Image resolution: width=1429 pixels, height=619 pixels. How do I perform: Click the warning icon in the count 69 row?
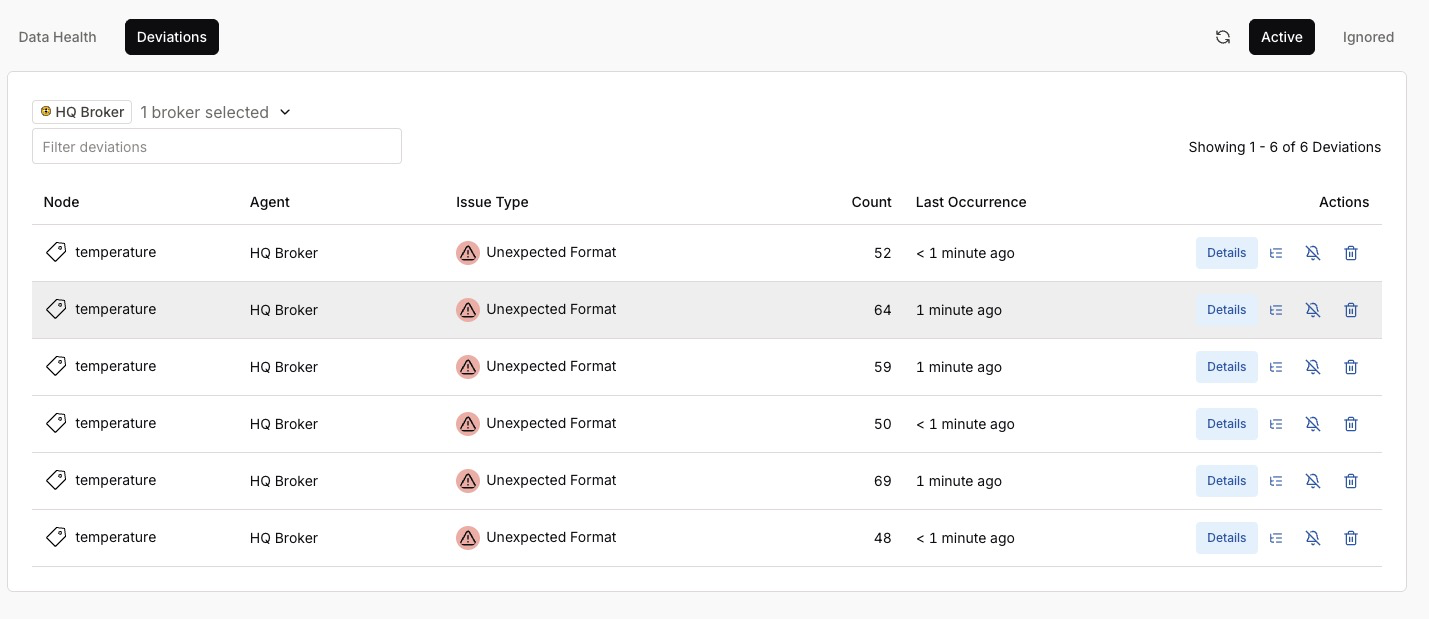click(467, 481)
